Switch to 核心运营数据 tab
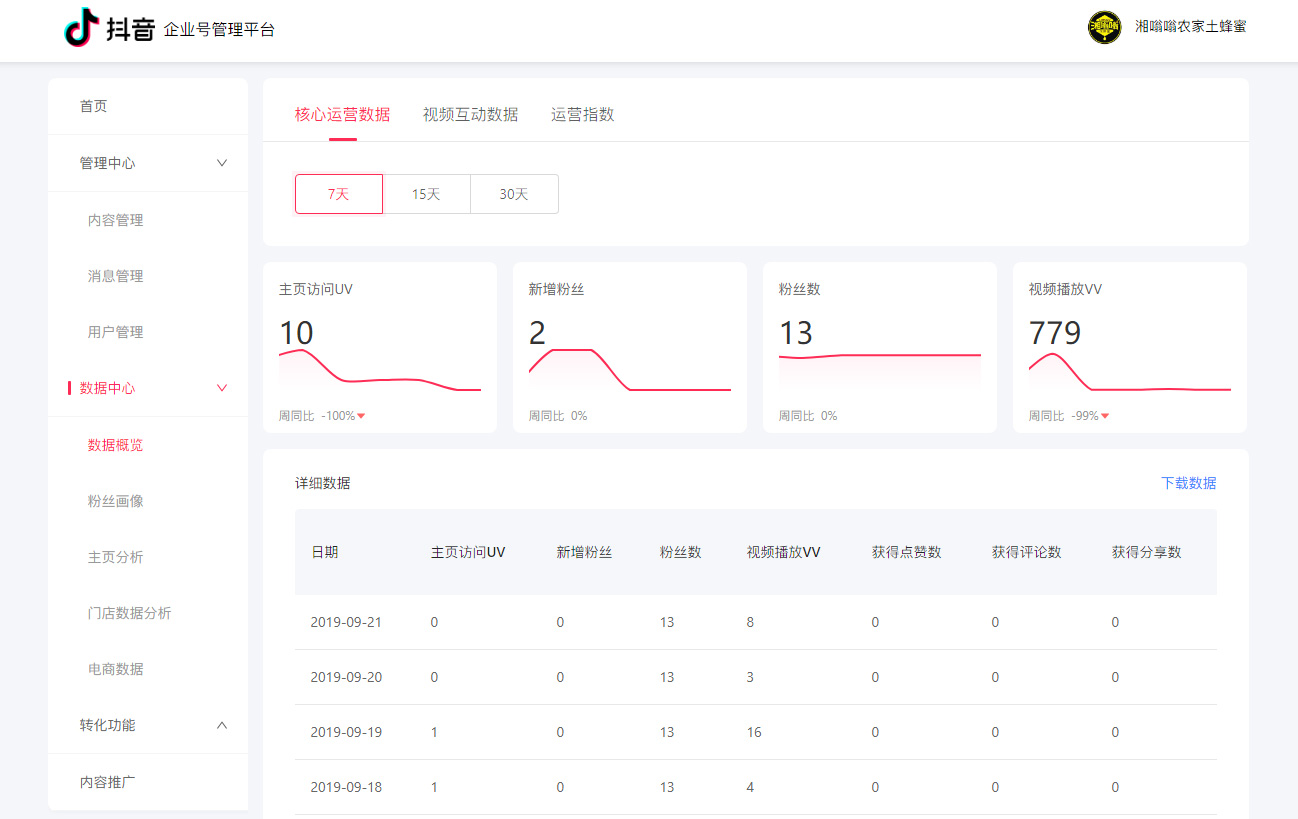1298x819 pixels. click(342, 114)
